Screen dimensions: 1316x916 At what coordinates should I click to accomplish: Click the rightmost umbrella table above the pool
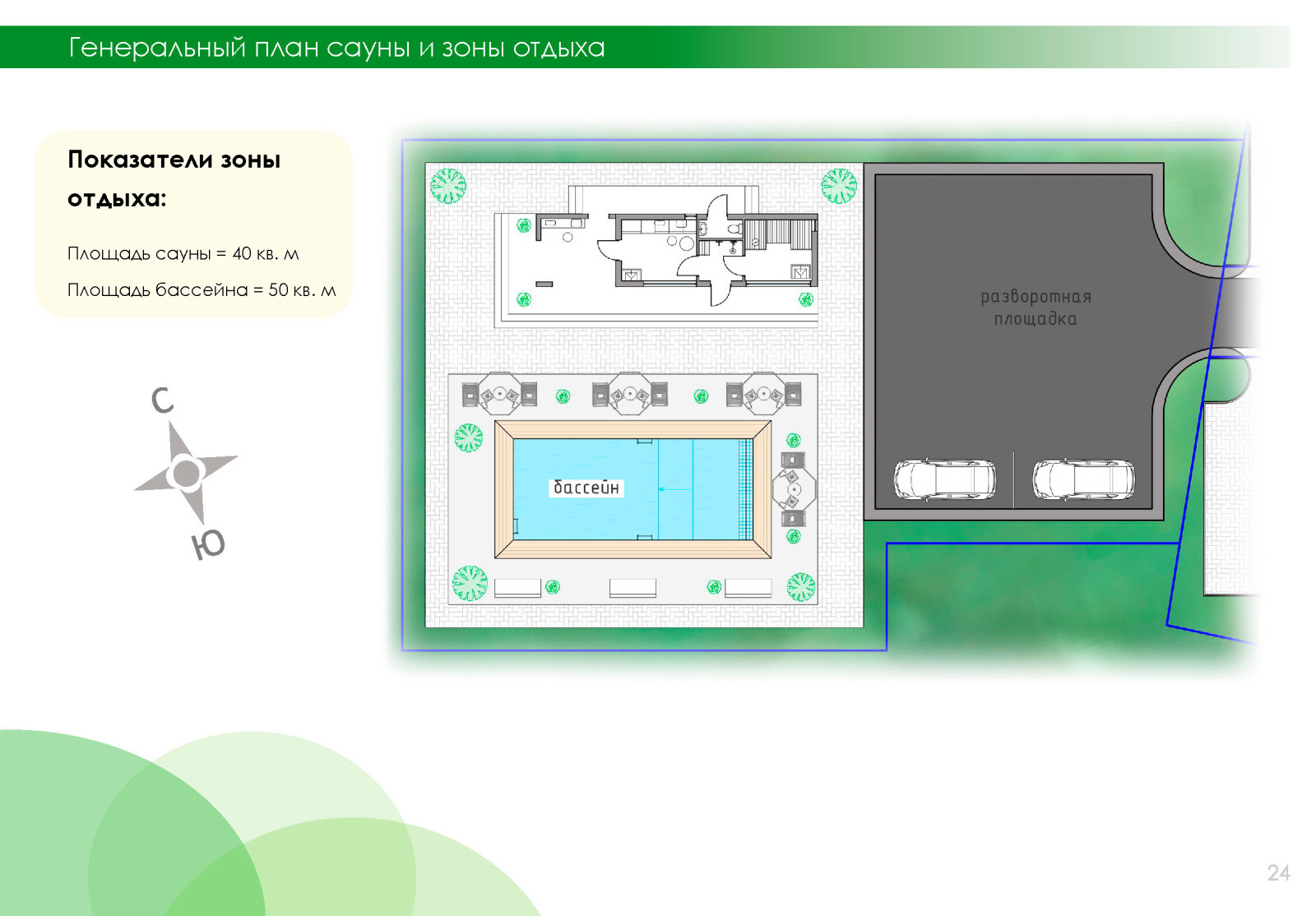763,393
